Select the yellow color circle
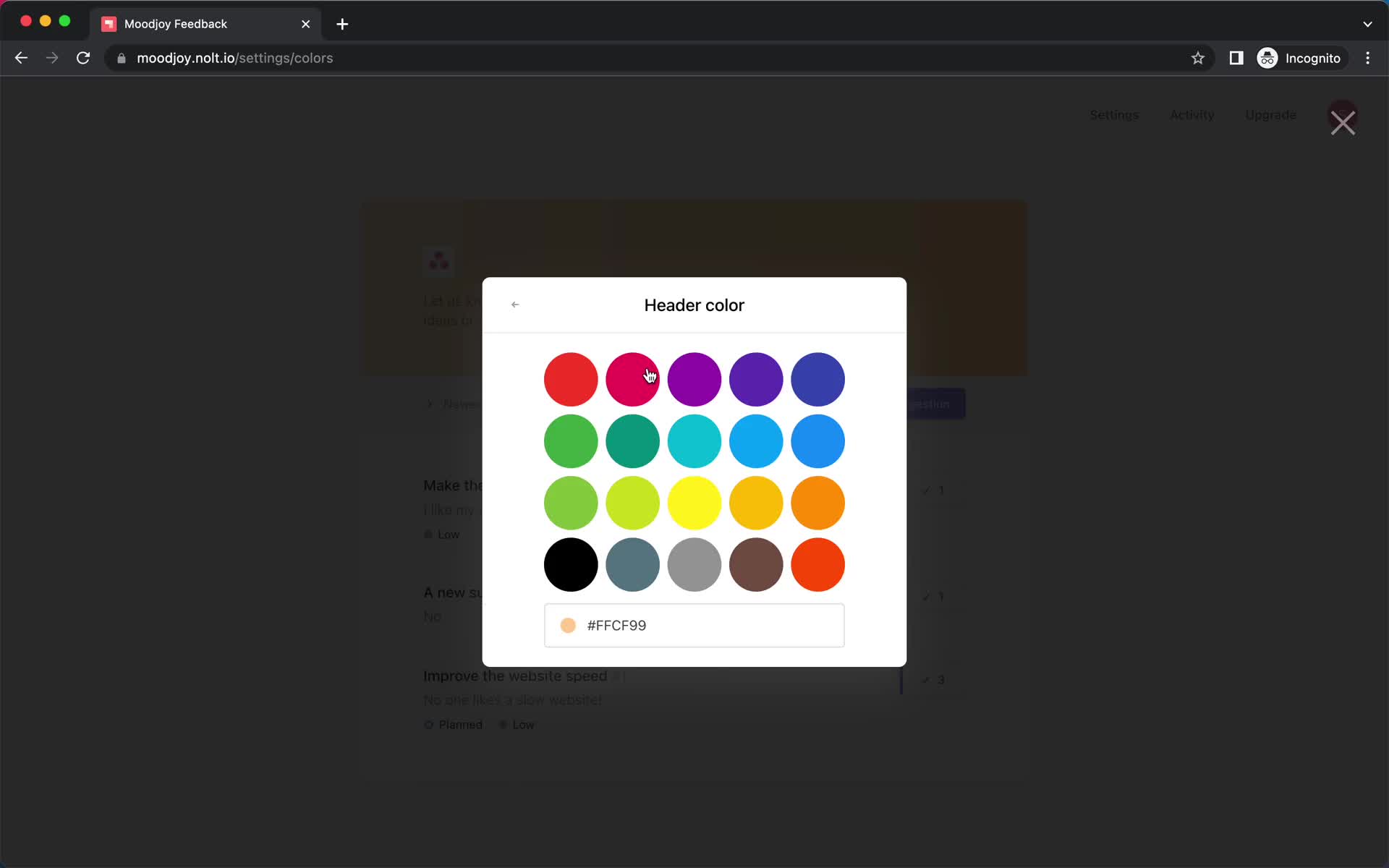1389x868 pixels. pos(694,503)
